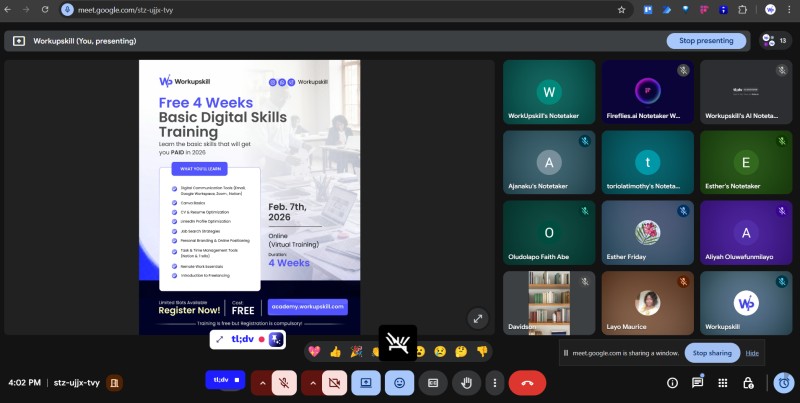The image size is (800, 403).
Task: Select the Layo Maurice tile
Action: (x=647, y=303)
